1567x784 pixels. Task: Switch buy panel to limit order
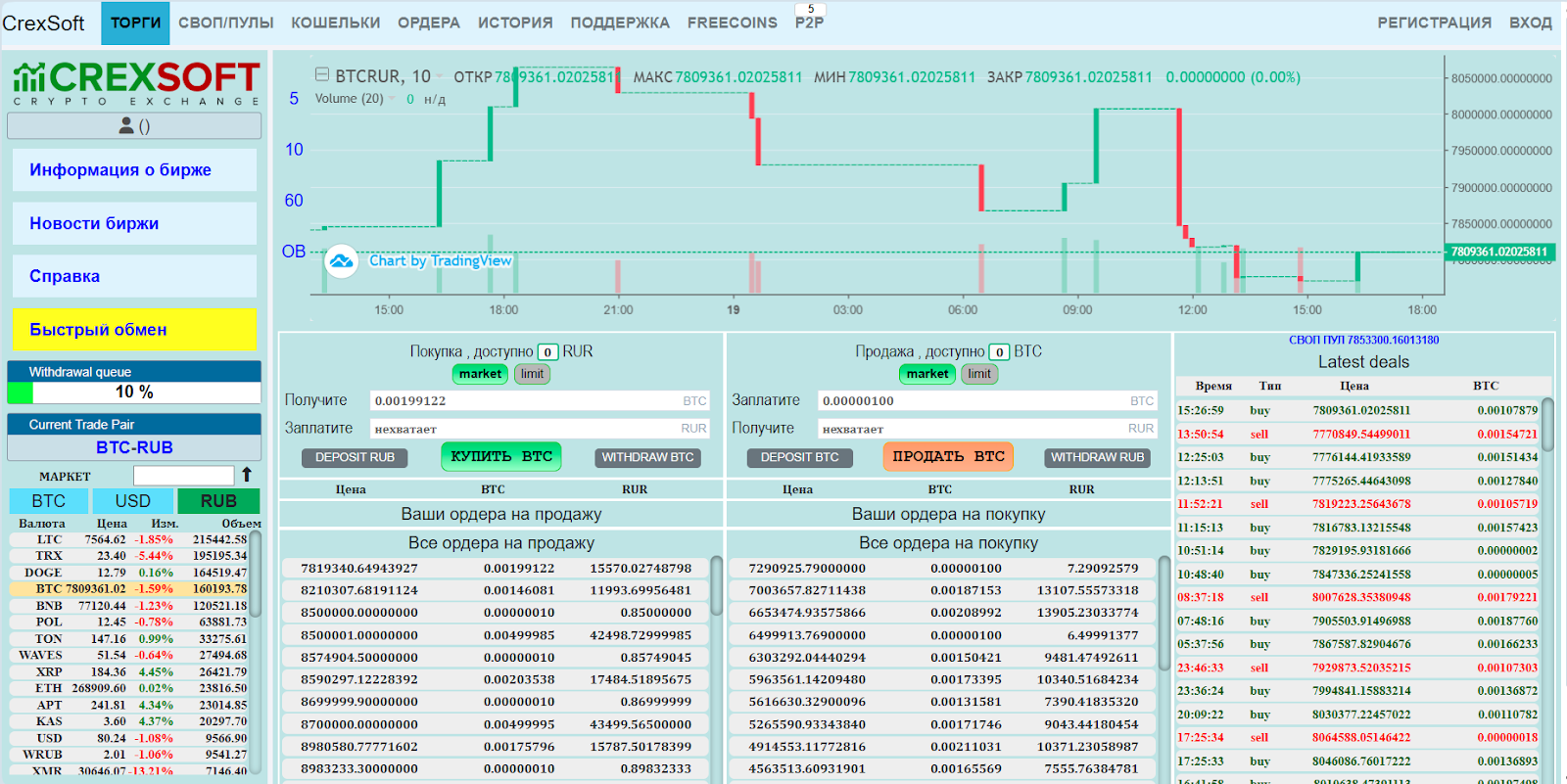532,374
